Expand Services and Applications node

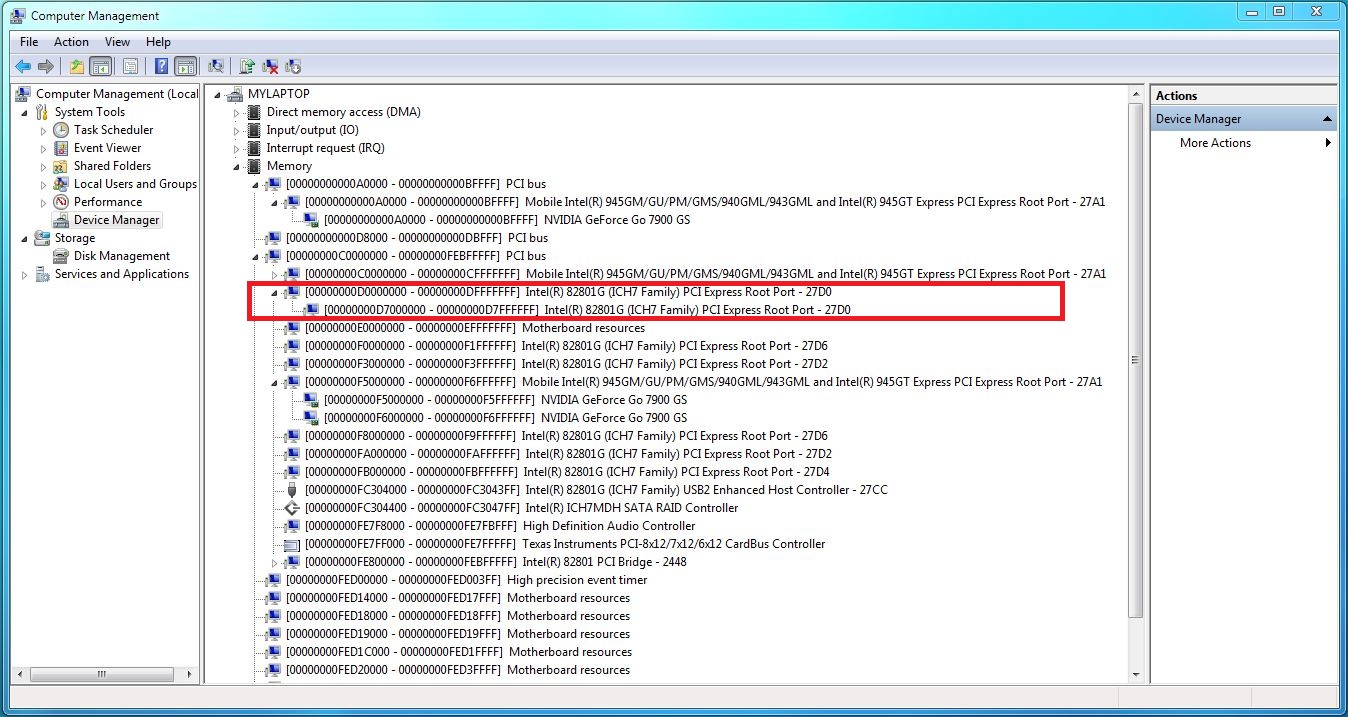tap(25, 274)
